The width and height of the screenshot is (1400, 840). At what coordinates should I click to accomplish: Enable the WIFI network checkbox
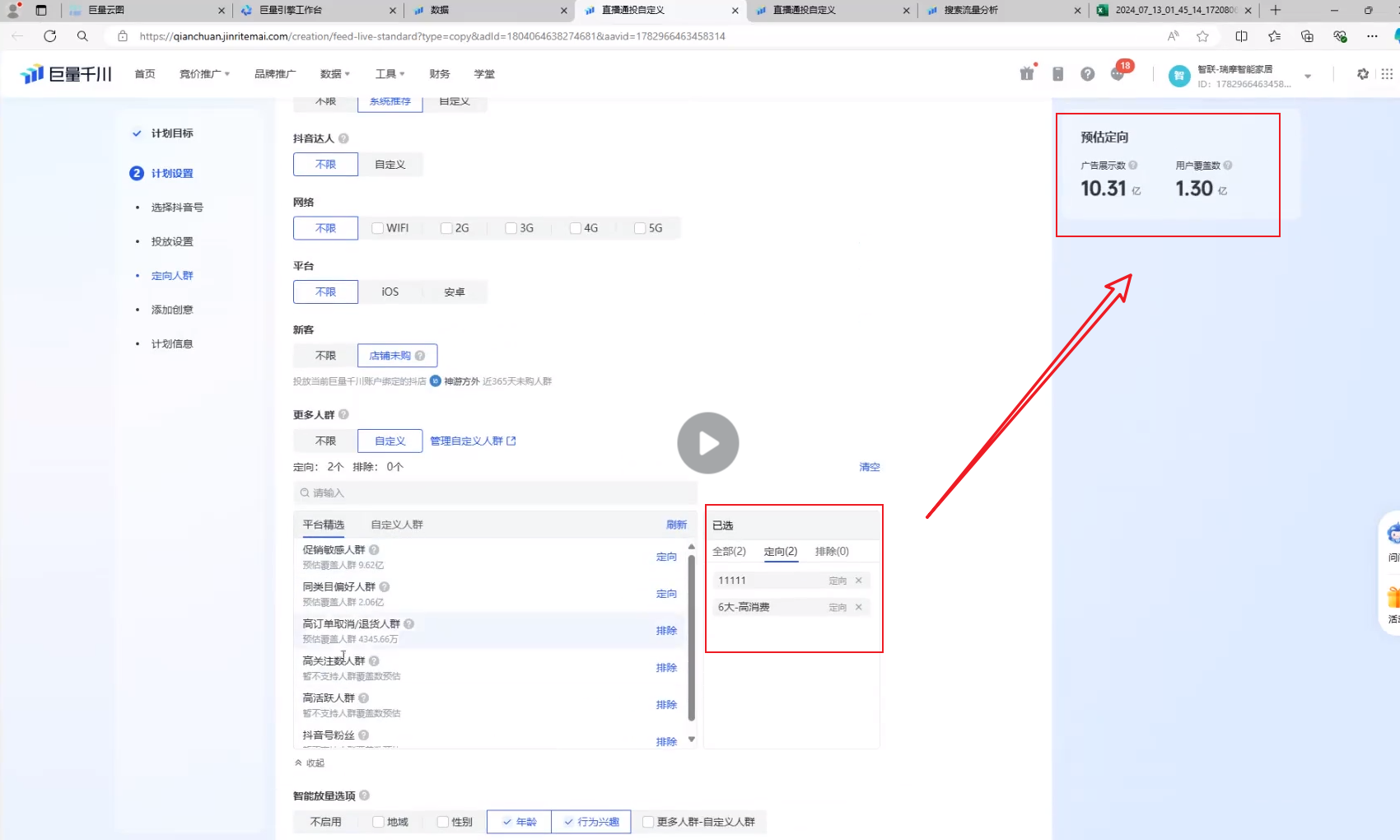point(378,228)
